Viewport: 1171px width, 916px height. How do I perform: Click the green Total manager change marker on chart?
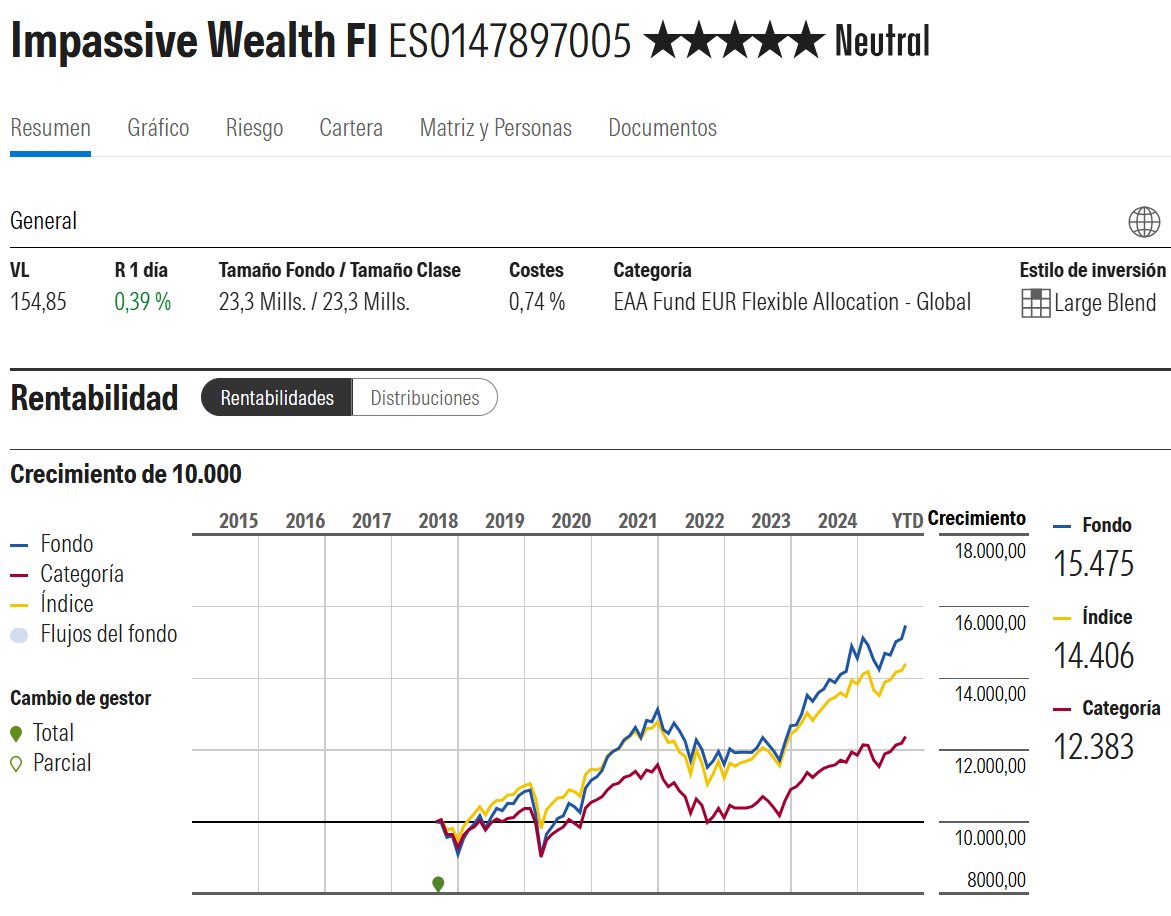click(438, 883)
